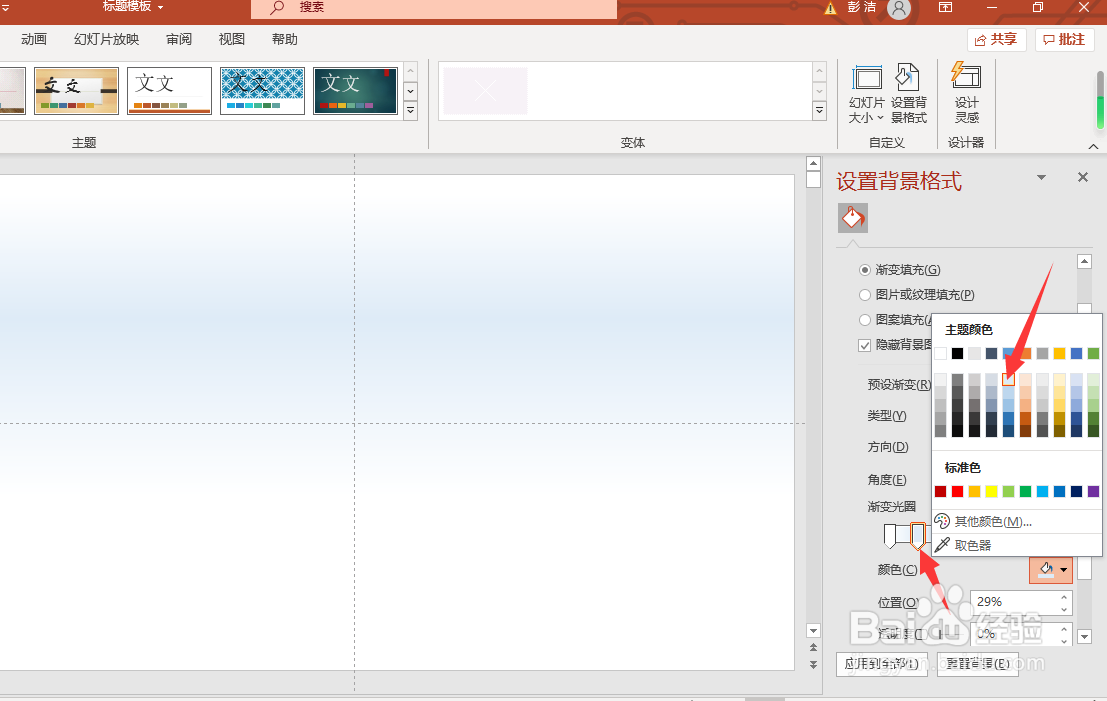This screenshot has height=701, width=1107.
Task: Click the search magnifier icon
Action: click(277, 8)
